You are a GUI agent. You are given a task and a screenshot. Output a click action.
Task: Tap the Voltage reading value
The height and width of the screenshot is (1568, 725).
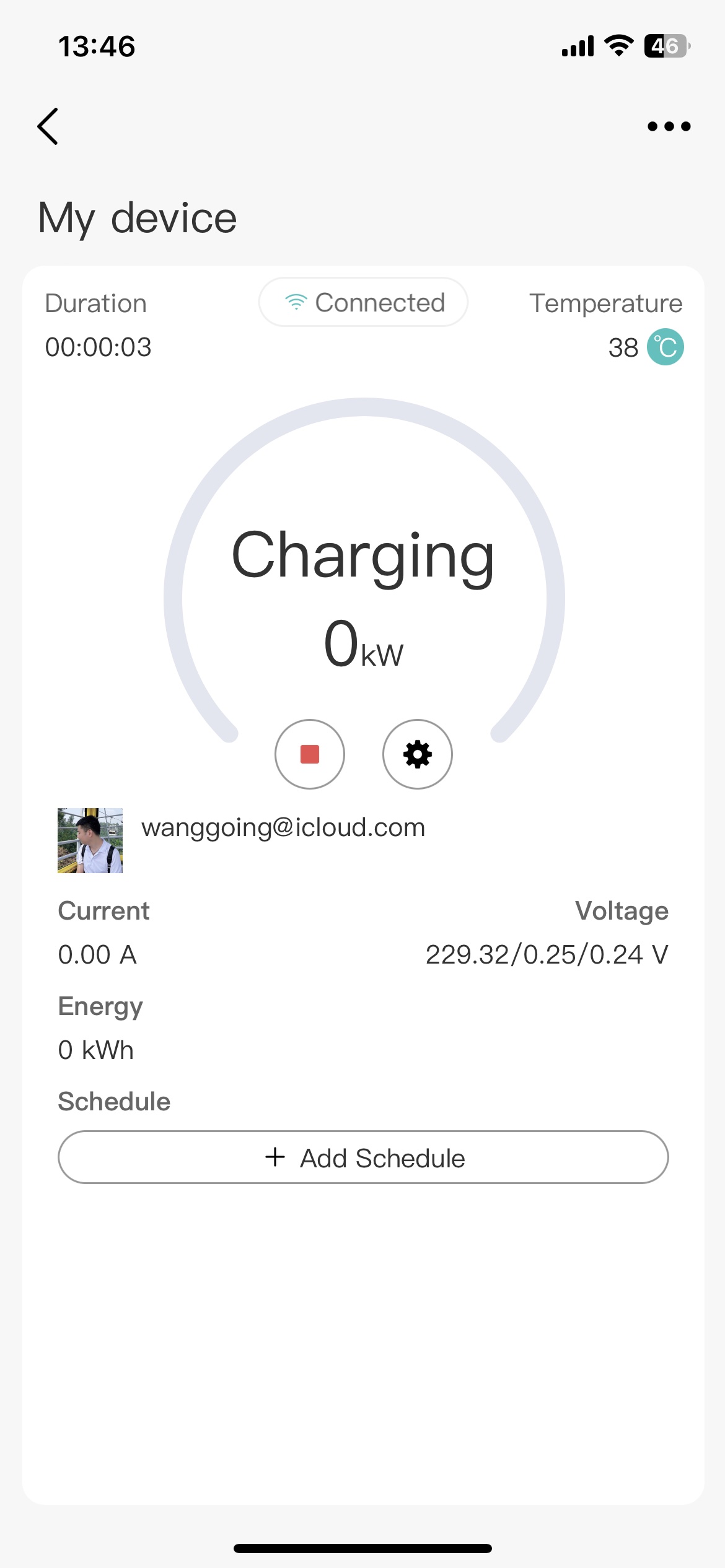coord(547,954)
